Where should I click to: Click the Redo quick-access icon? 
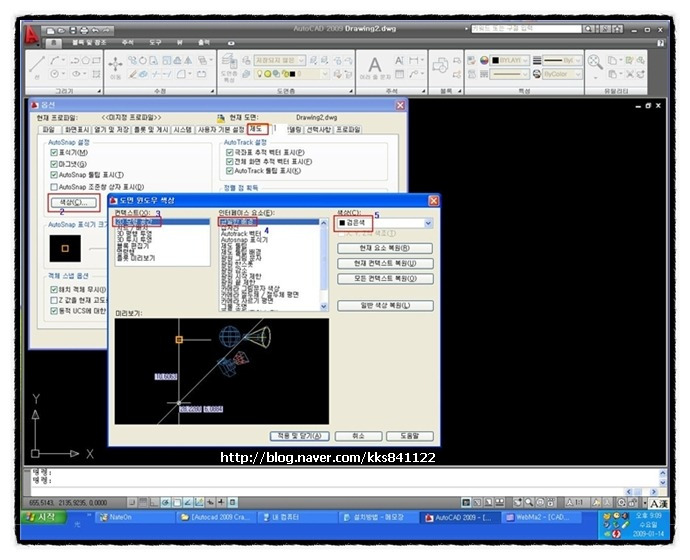point(106,31)
